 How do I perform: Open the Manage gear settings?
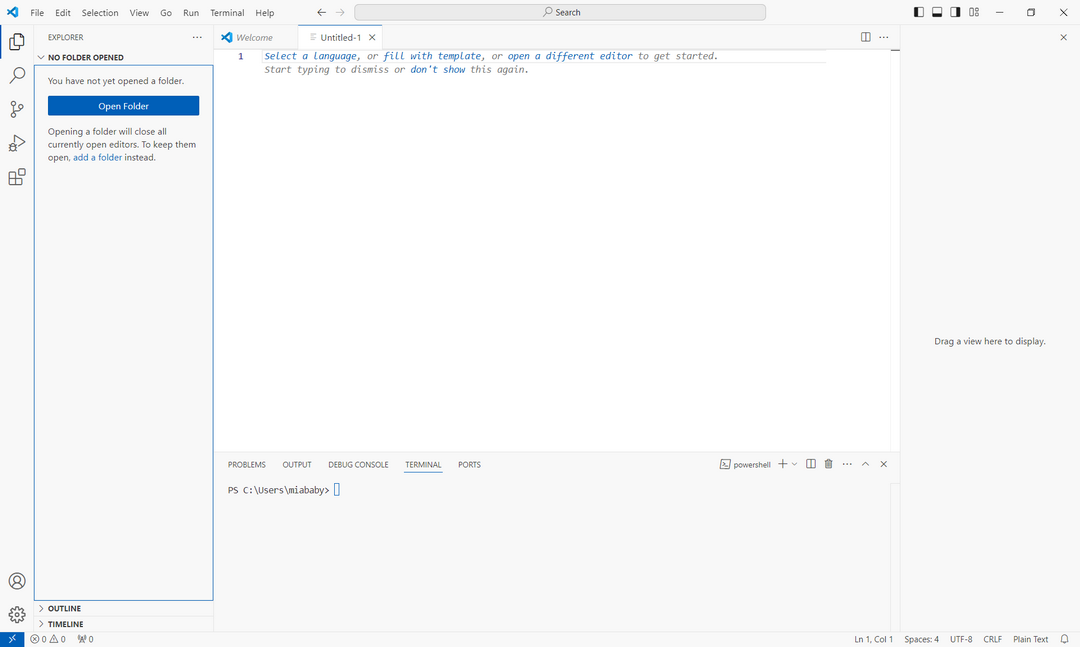17,614
